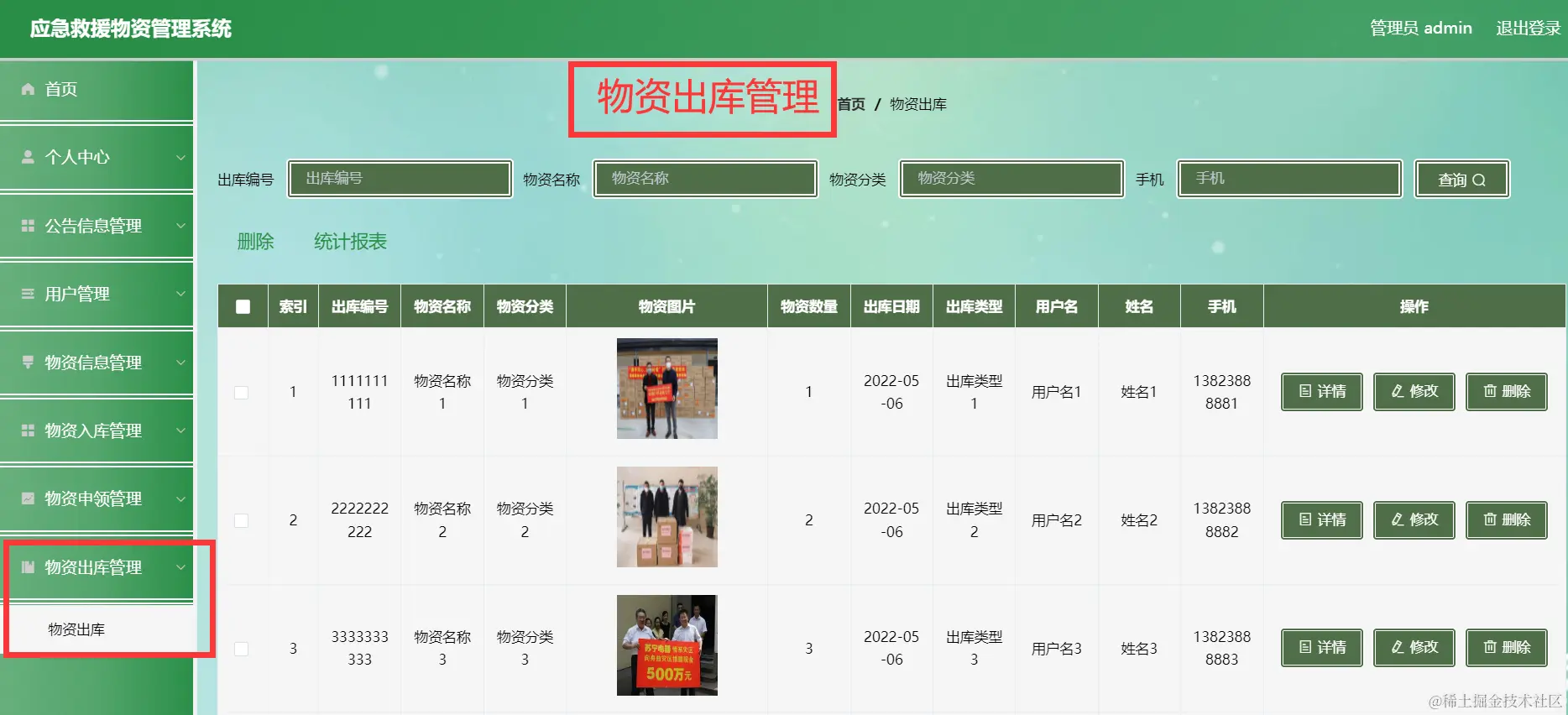Click the 出库日期 column header
This screenshot has height=715, width=1568.
[x=891, y=306]
